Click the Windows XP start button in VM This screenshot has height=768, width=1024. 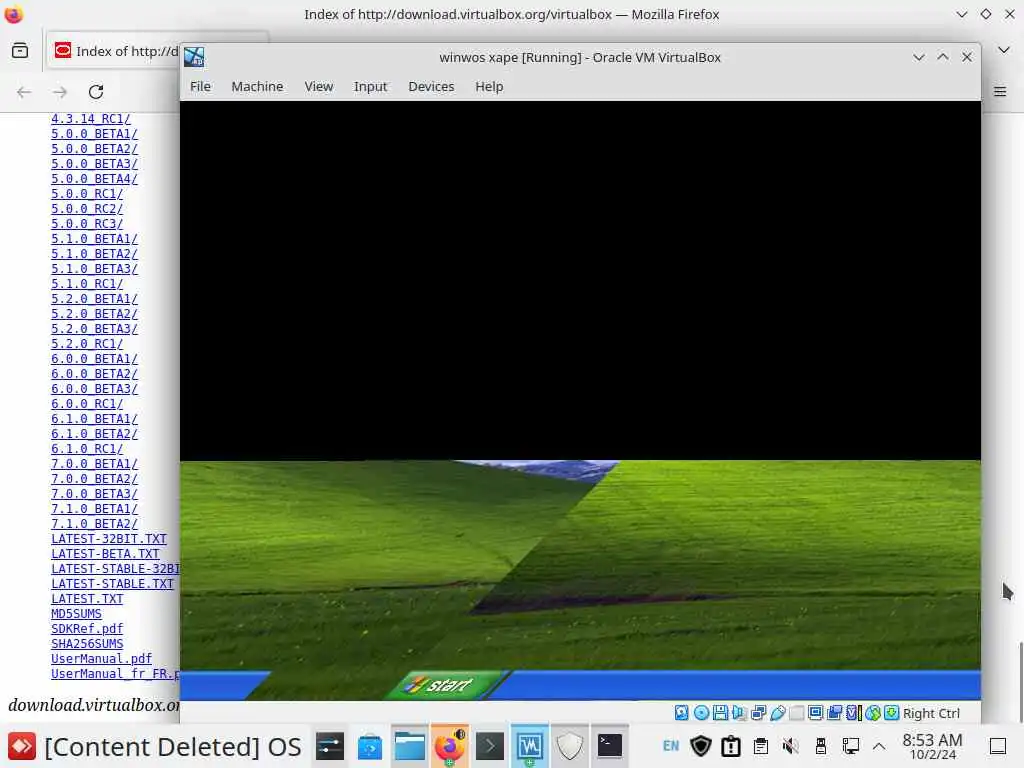click(445, 685)
